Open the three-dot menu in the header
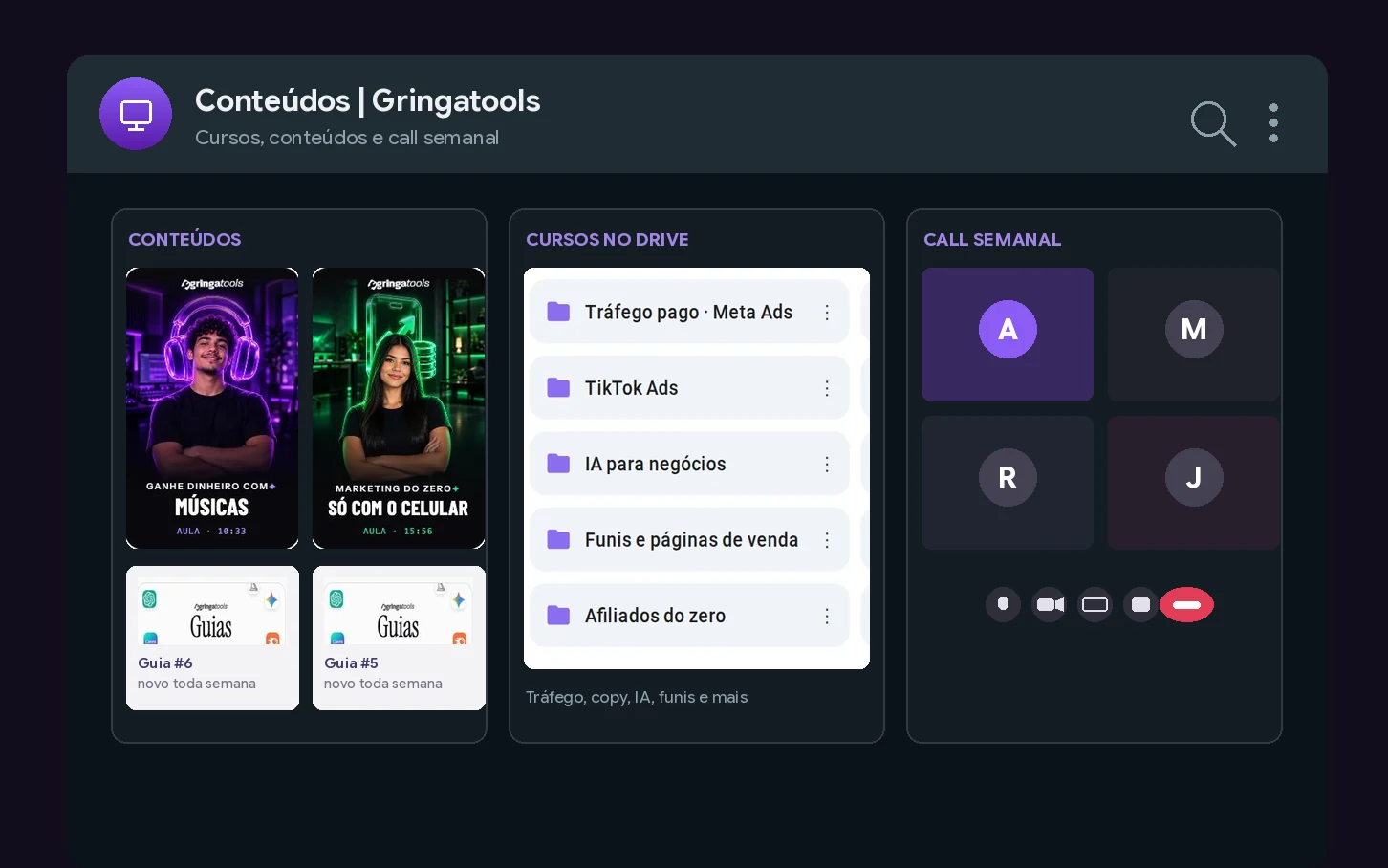Screen dimensions: 1388x868 coord(1273,123)
